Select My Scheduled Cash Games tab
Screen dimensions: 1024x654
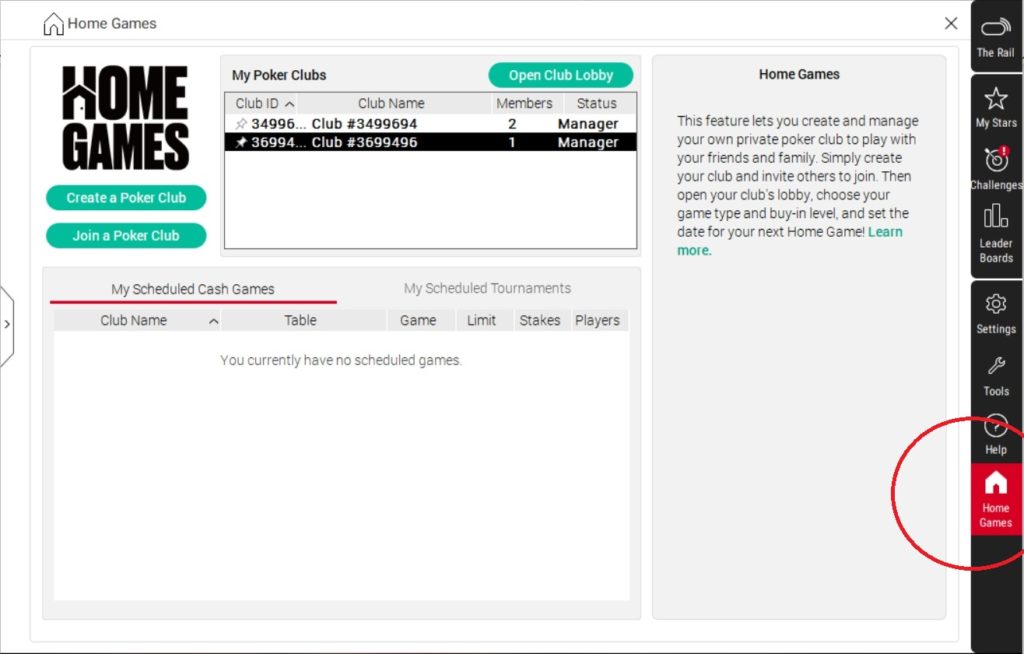click(x=193, y=289)
